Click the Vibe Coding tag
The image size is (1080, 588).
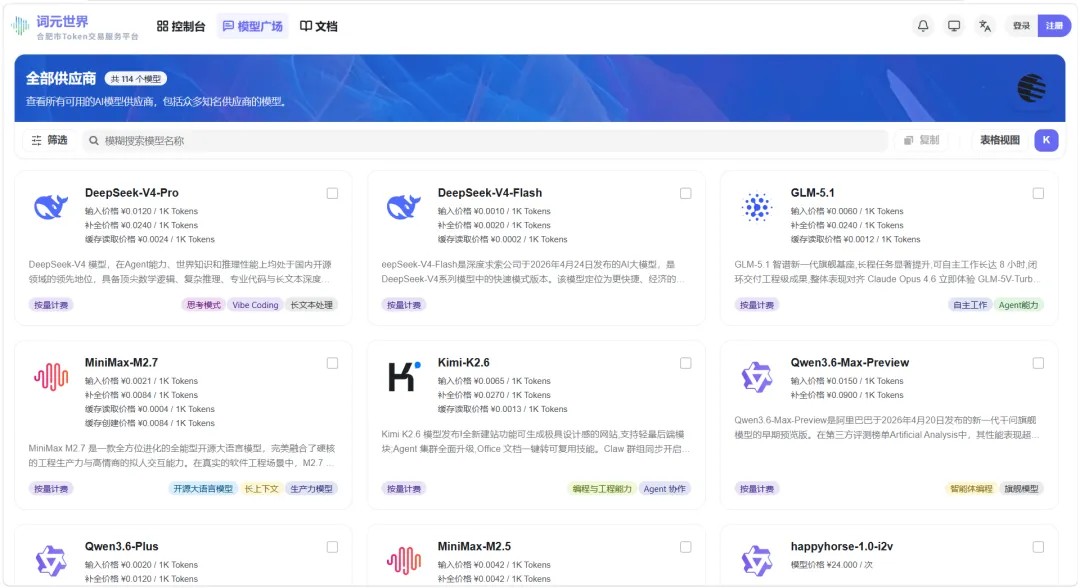click(256, 305)
